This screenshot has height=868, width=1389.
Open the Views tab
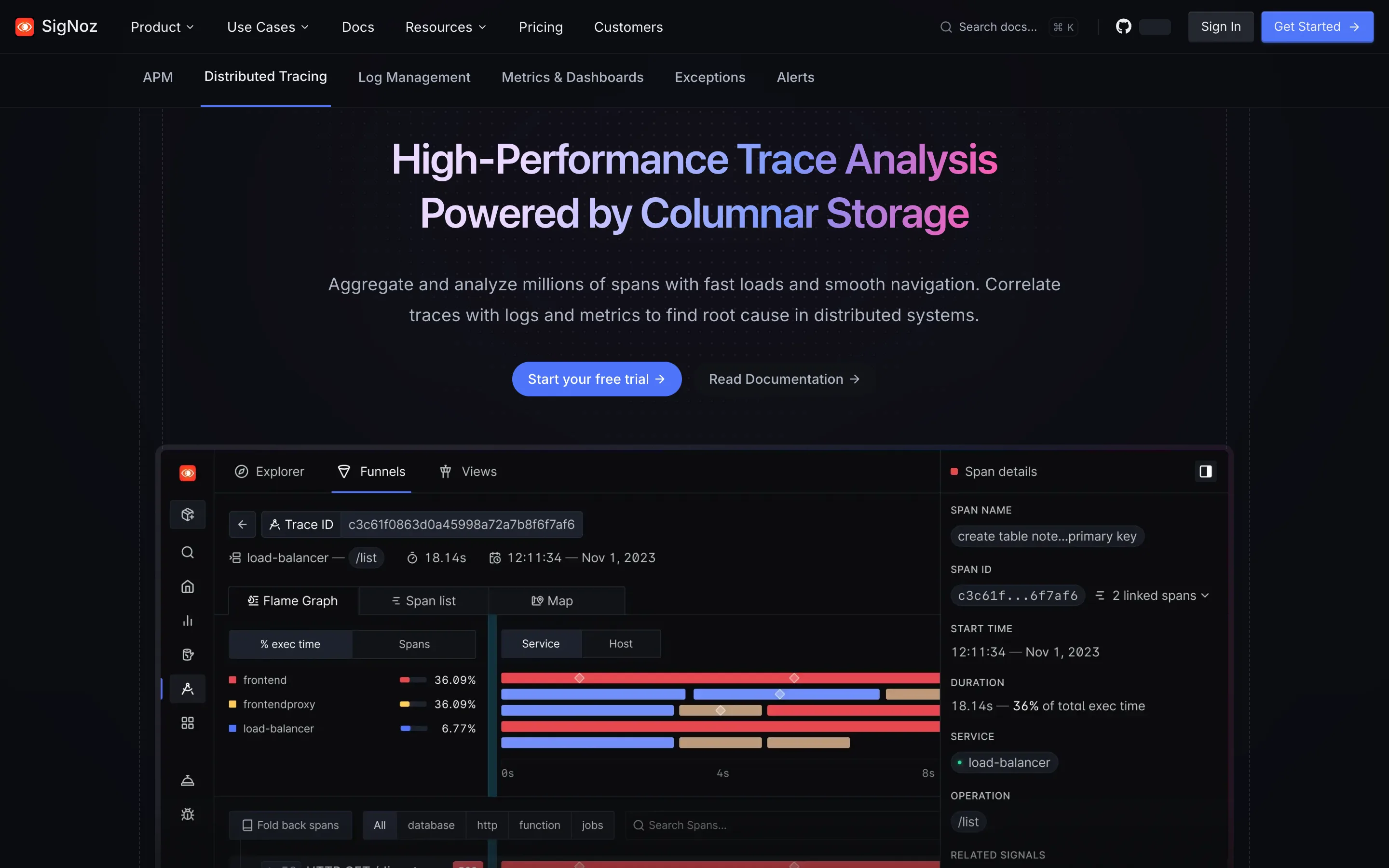coord(468,471)
